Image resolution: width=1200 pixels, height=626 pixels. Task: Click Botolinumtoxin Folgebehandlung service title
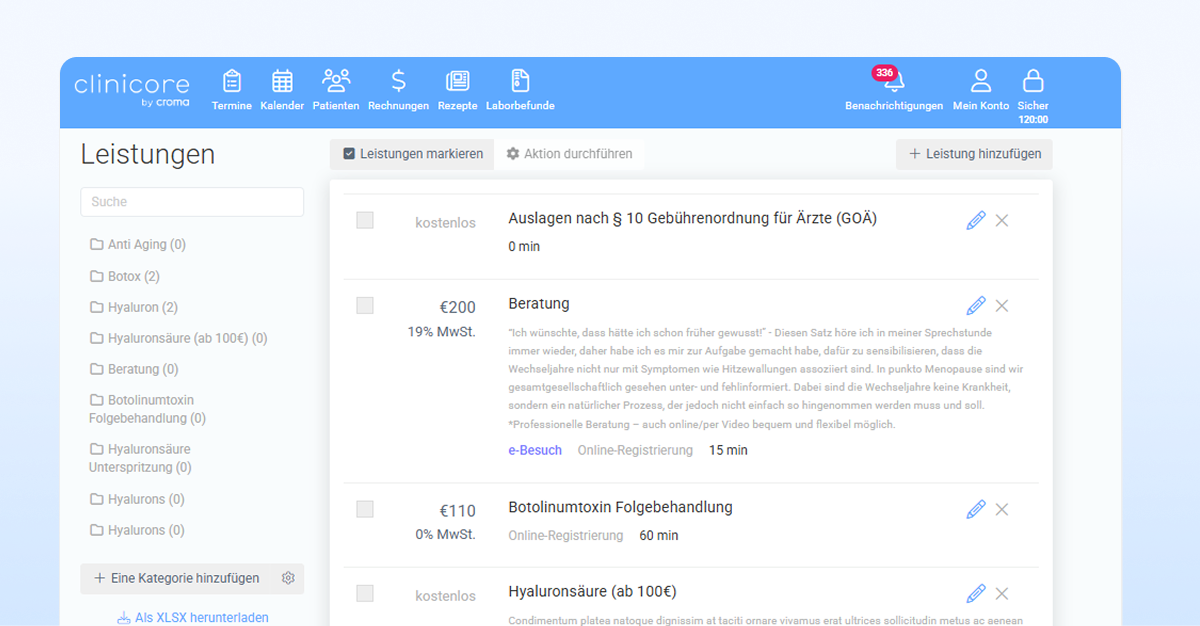click(620, 507)
